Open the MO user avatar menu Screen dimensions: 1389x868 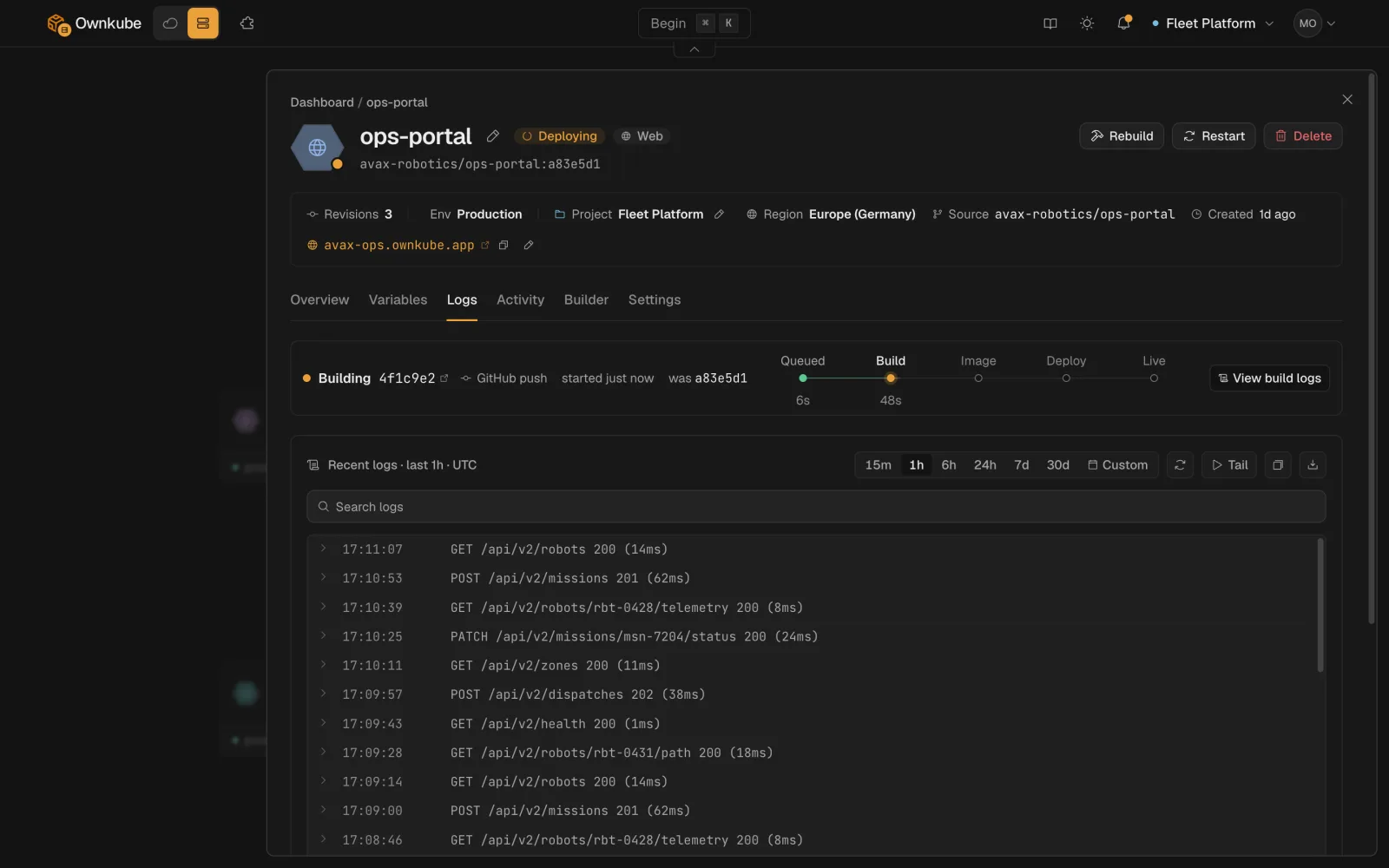coord(1314,23)
